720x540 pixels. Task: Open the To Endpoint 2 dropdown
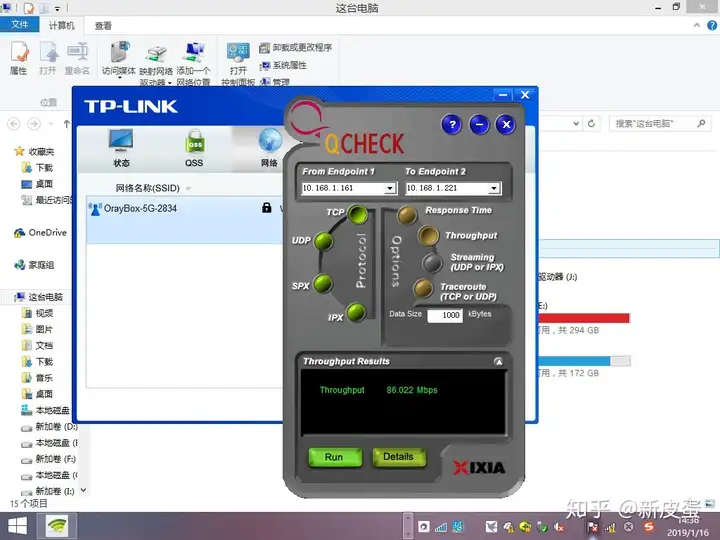[494, 188]
